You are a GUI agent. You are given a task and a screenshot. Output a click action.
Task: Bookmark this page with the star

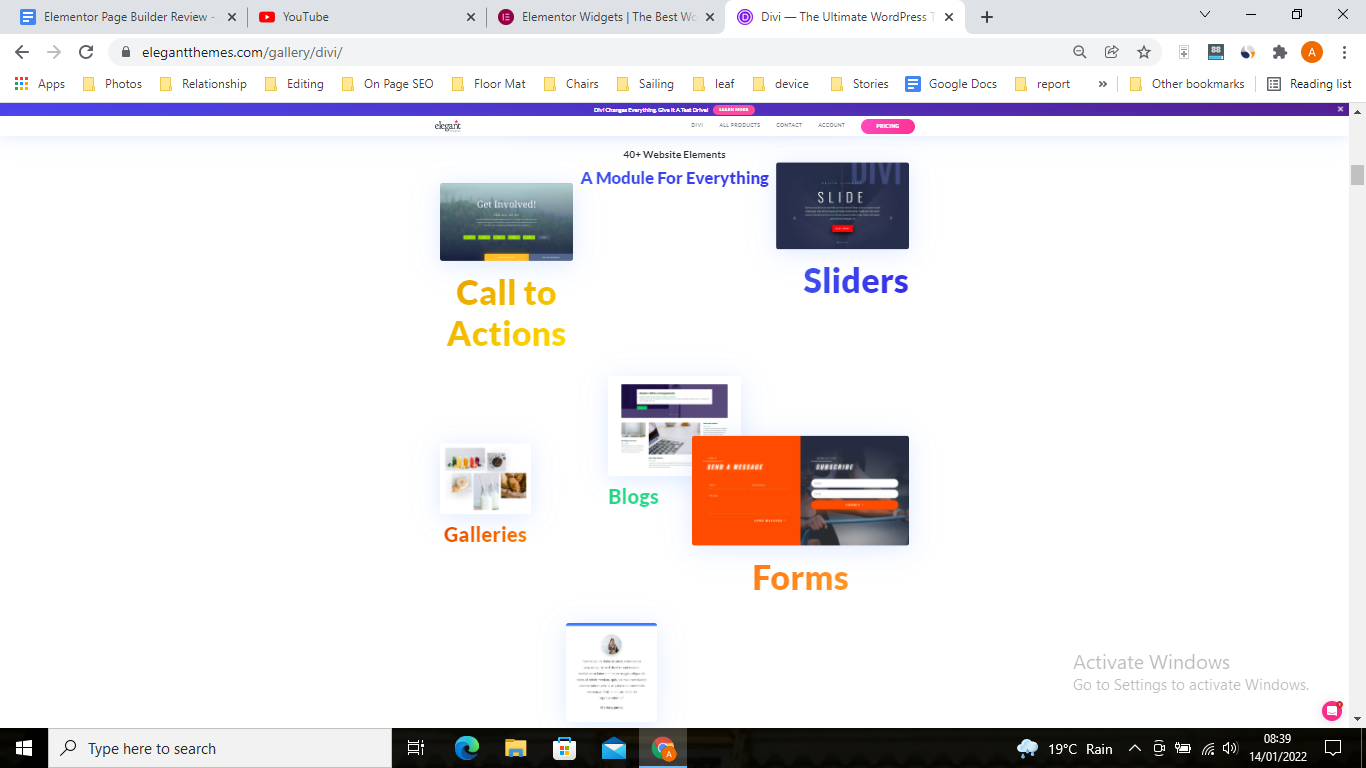pyautogui.click(x=1144, y=52)
